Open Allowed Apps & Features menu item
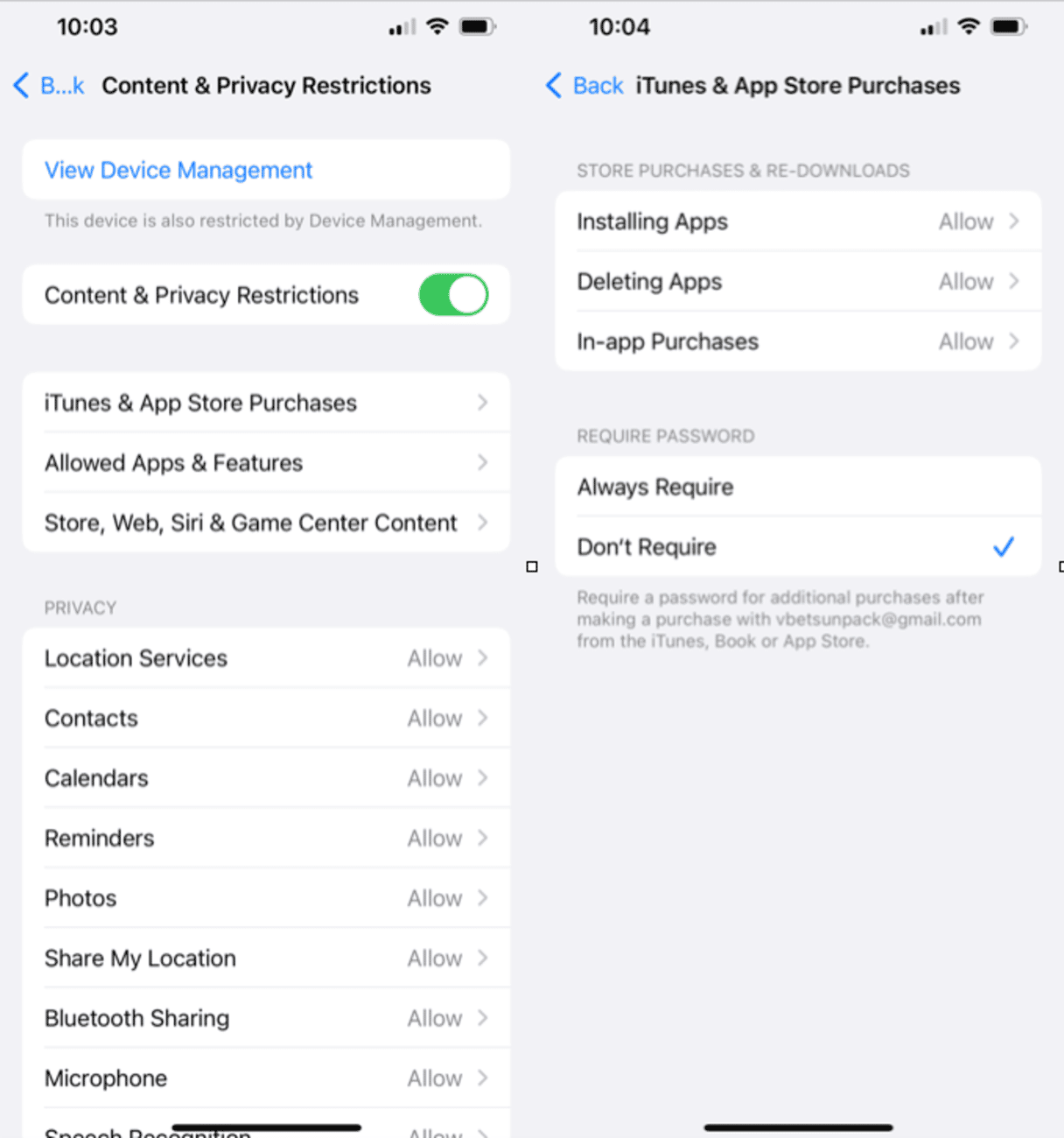1064x1138 pixels. point(266,463)
